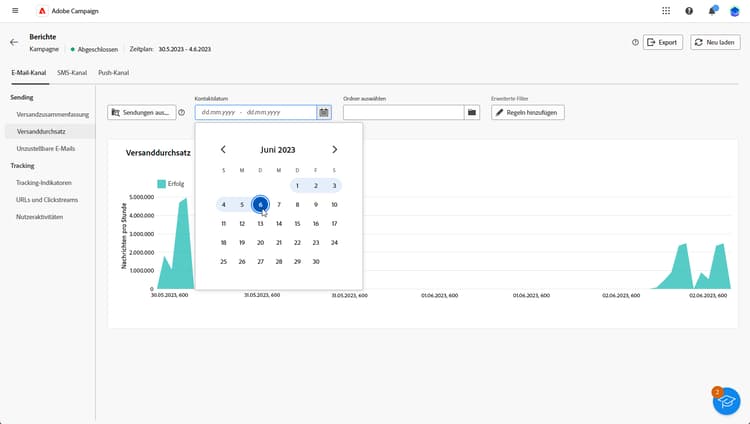Image resolution: width=750 pixels, height=424 pixels.
Task: Select June 3 in the calendar
Action: click(334, 186)
